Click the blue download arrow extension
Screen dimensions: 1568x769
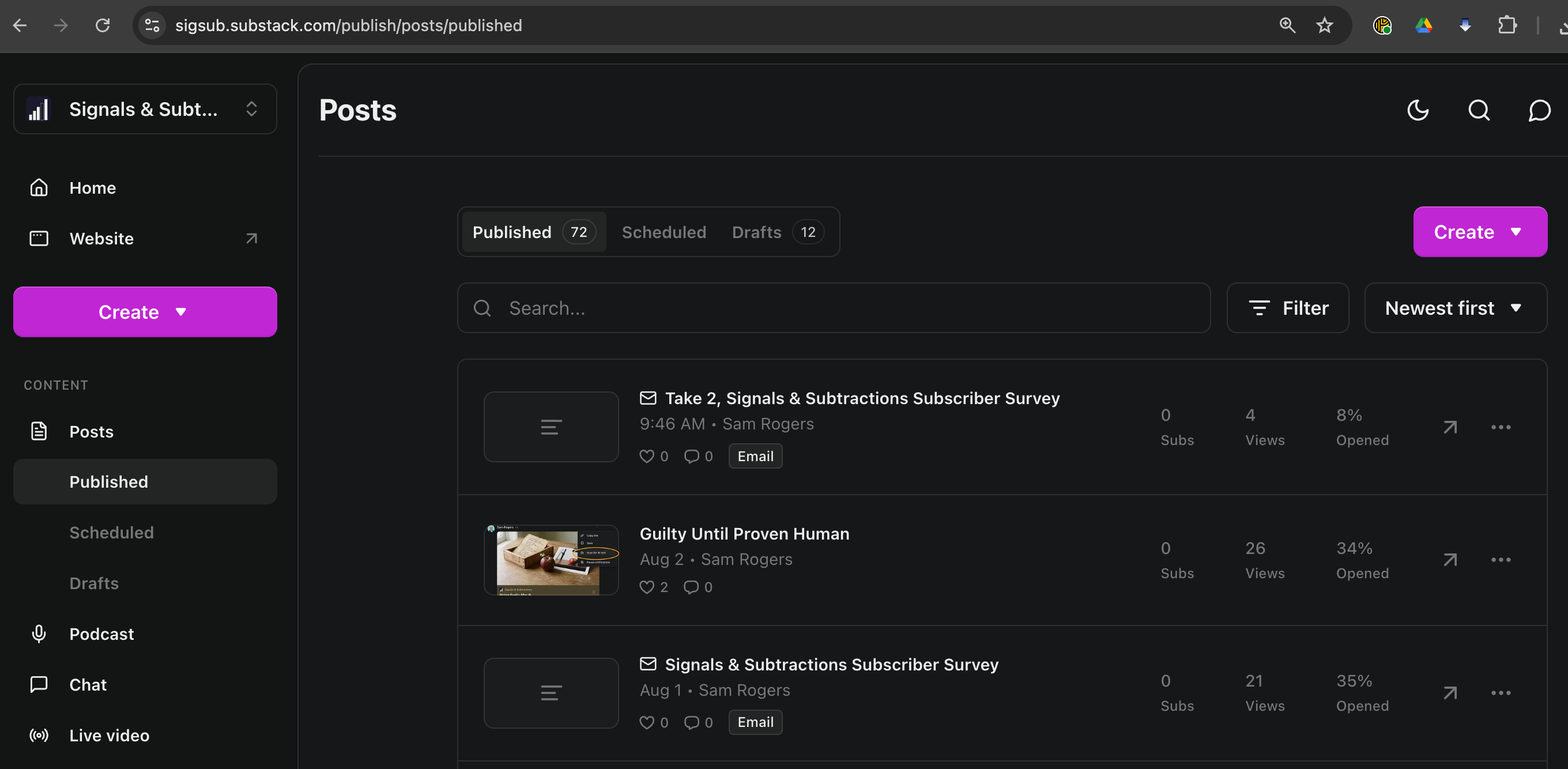pyautogui.click(x=1465, y=25)
